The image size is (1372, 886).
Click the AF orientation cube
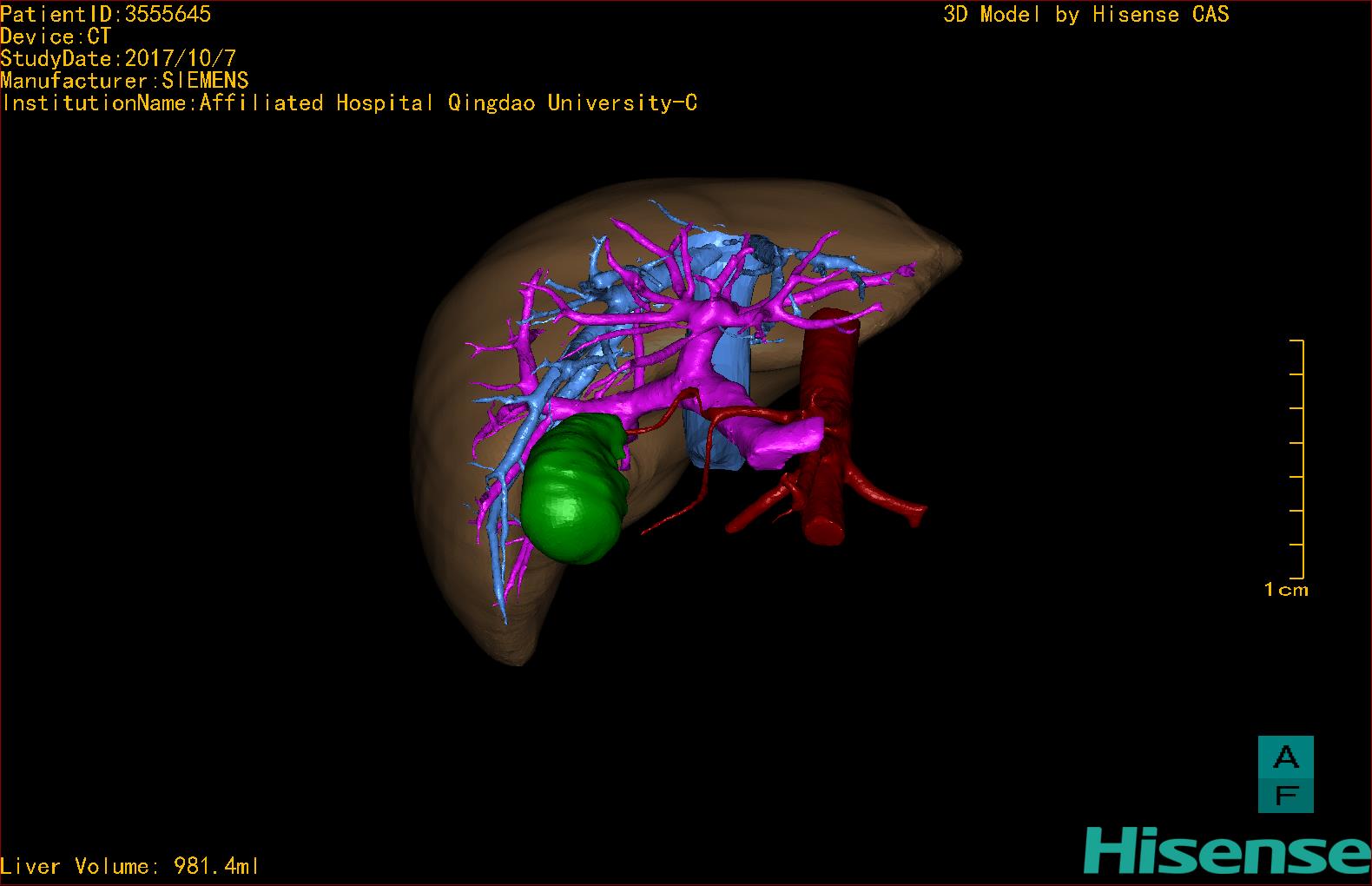[x=1285, y=774]
